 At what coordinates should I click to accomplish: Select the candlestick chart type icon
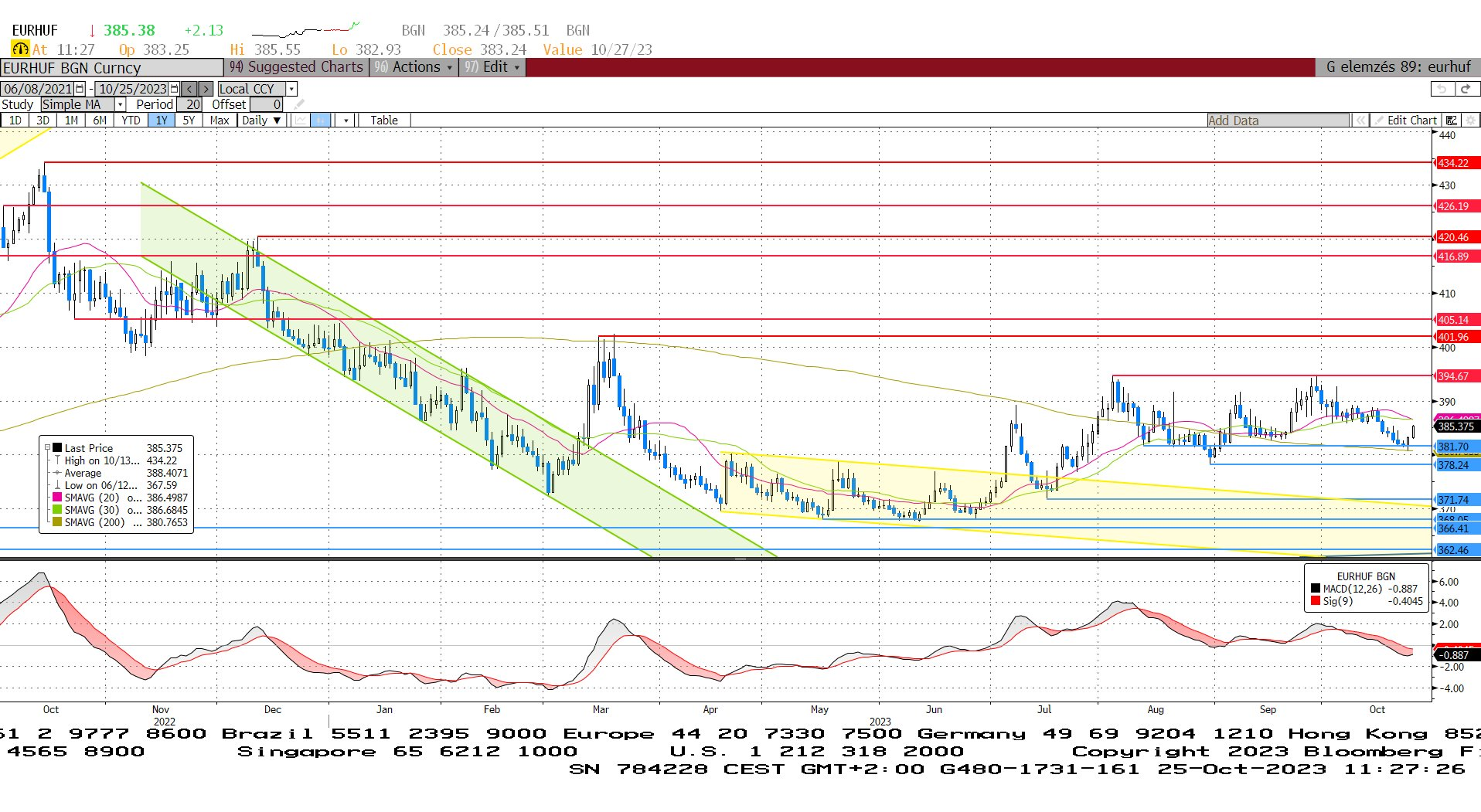tap(320, 120)
